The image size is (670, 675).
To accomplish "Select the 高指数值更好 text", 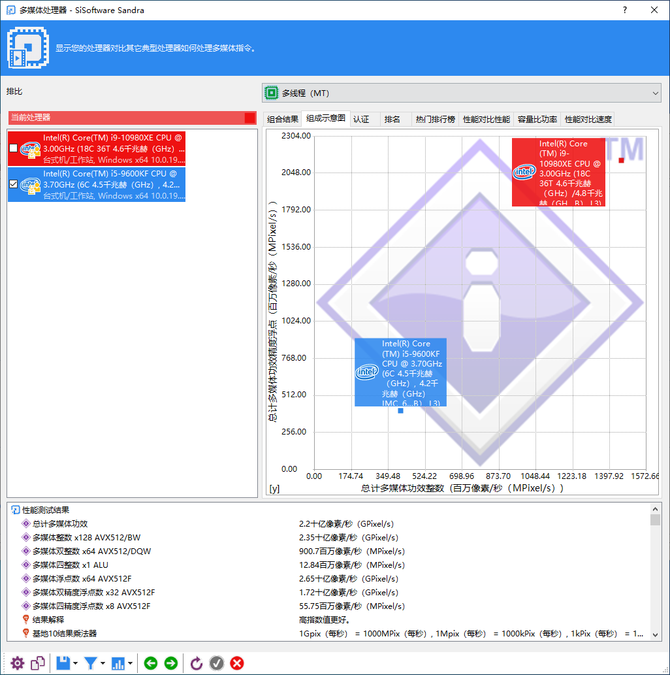I will tap(324, 620).
